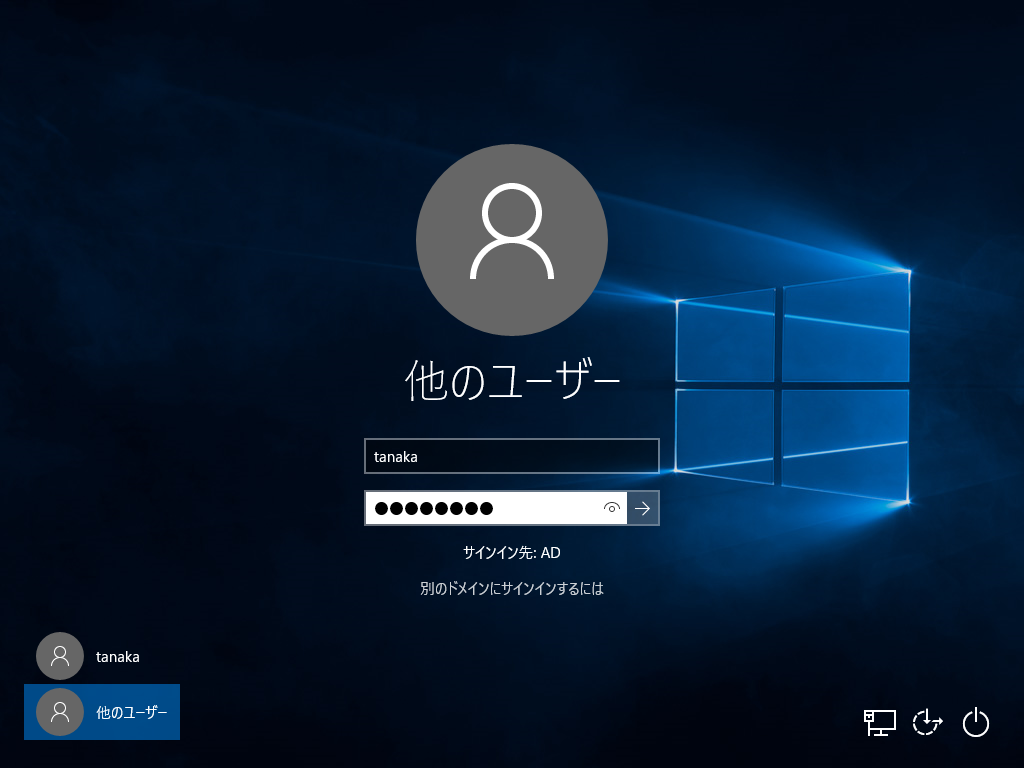Open the network connection icon
Screen dimensions: 1024x768
click(880, 723)
